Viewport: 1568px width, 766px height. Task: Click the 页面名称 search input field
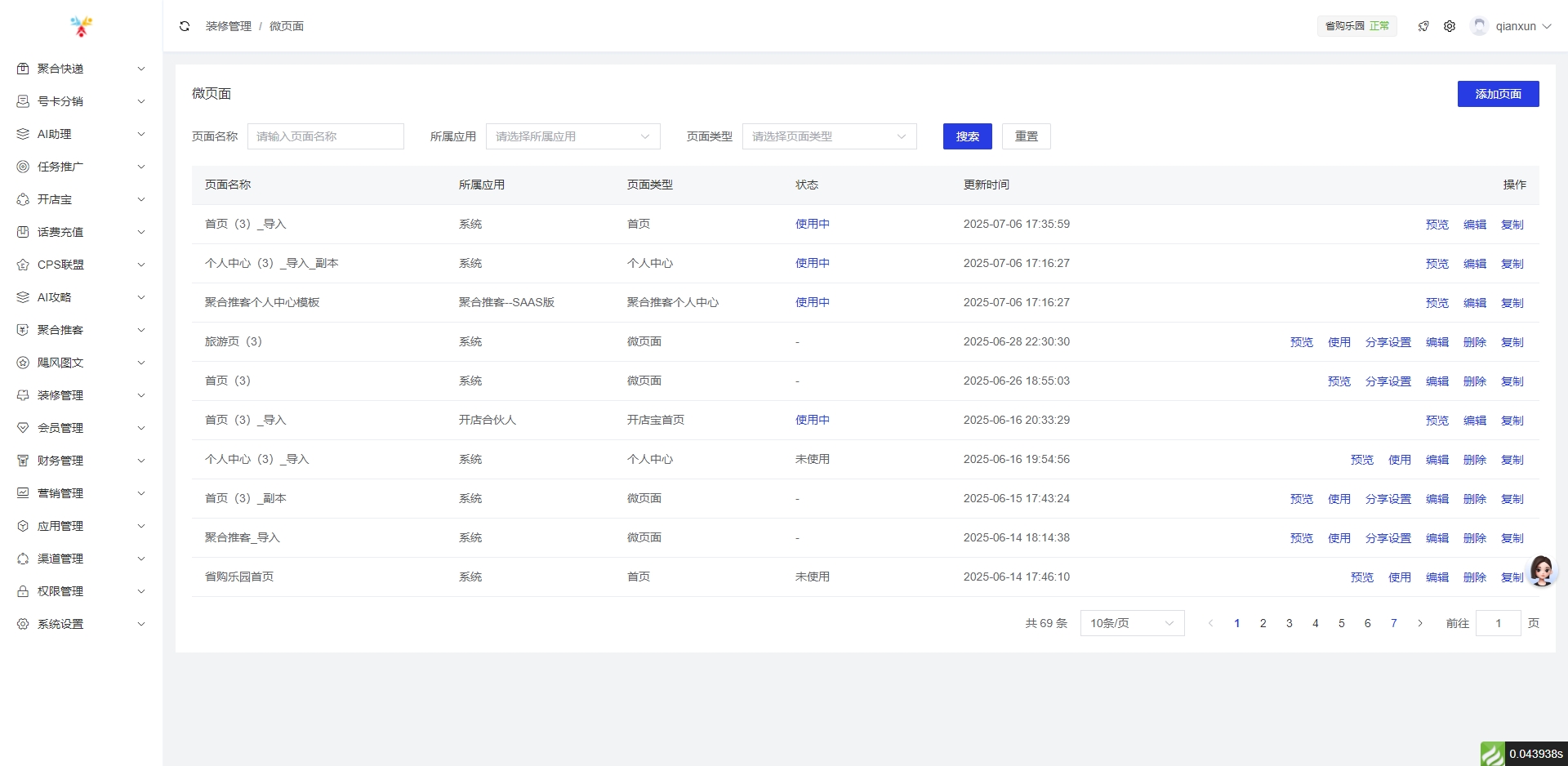point(326,136)
